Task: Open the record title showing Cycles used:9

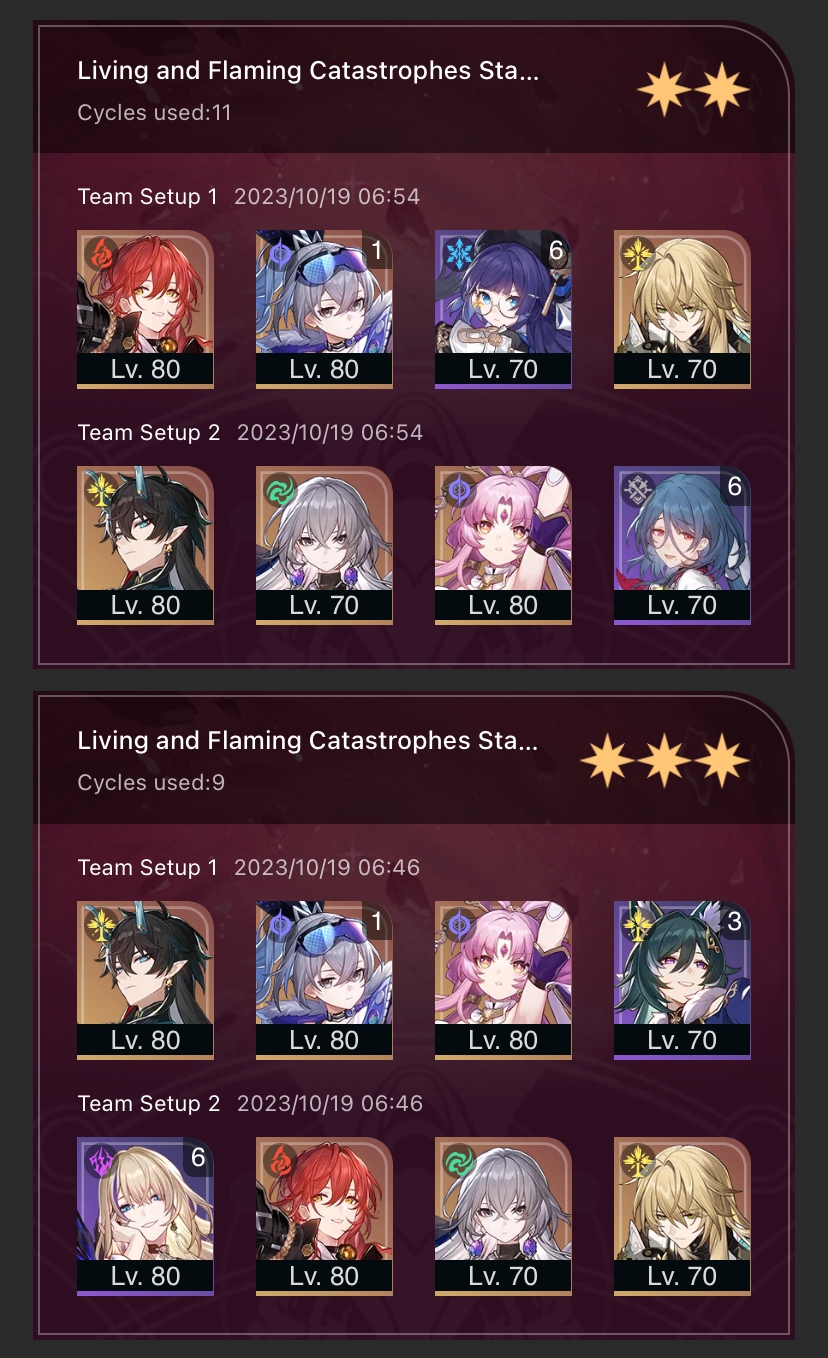Action: click(x=308, y=741)
